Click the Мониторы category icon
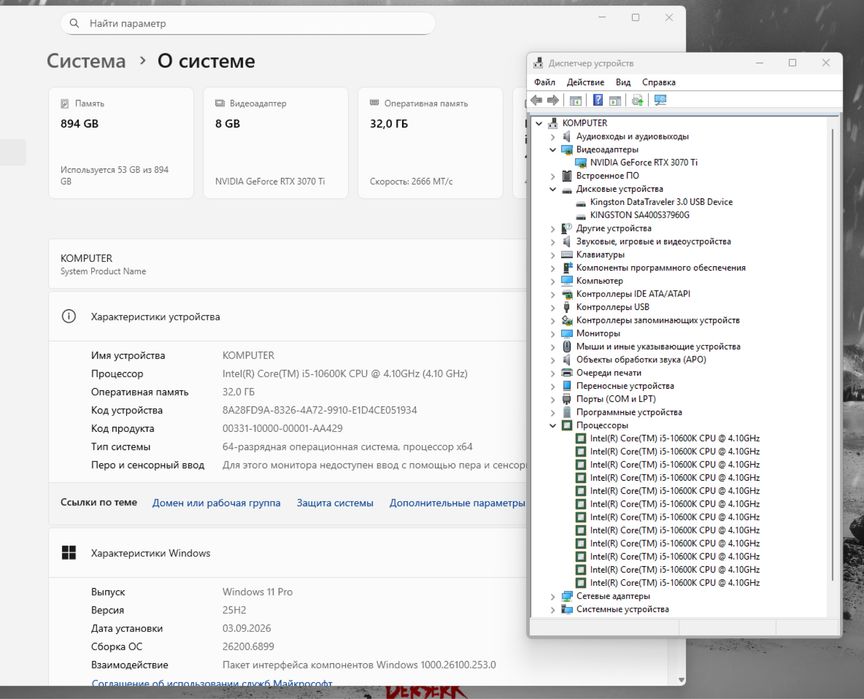 [566, 333]
